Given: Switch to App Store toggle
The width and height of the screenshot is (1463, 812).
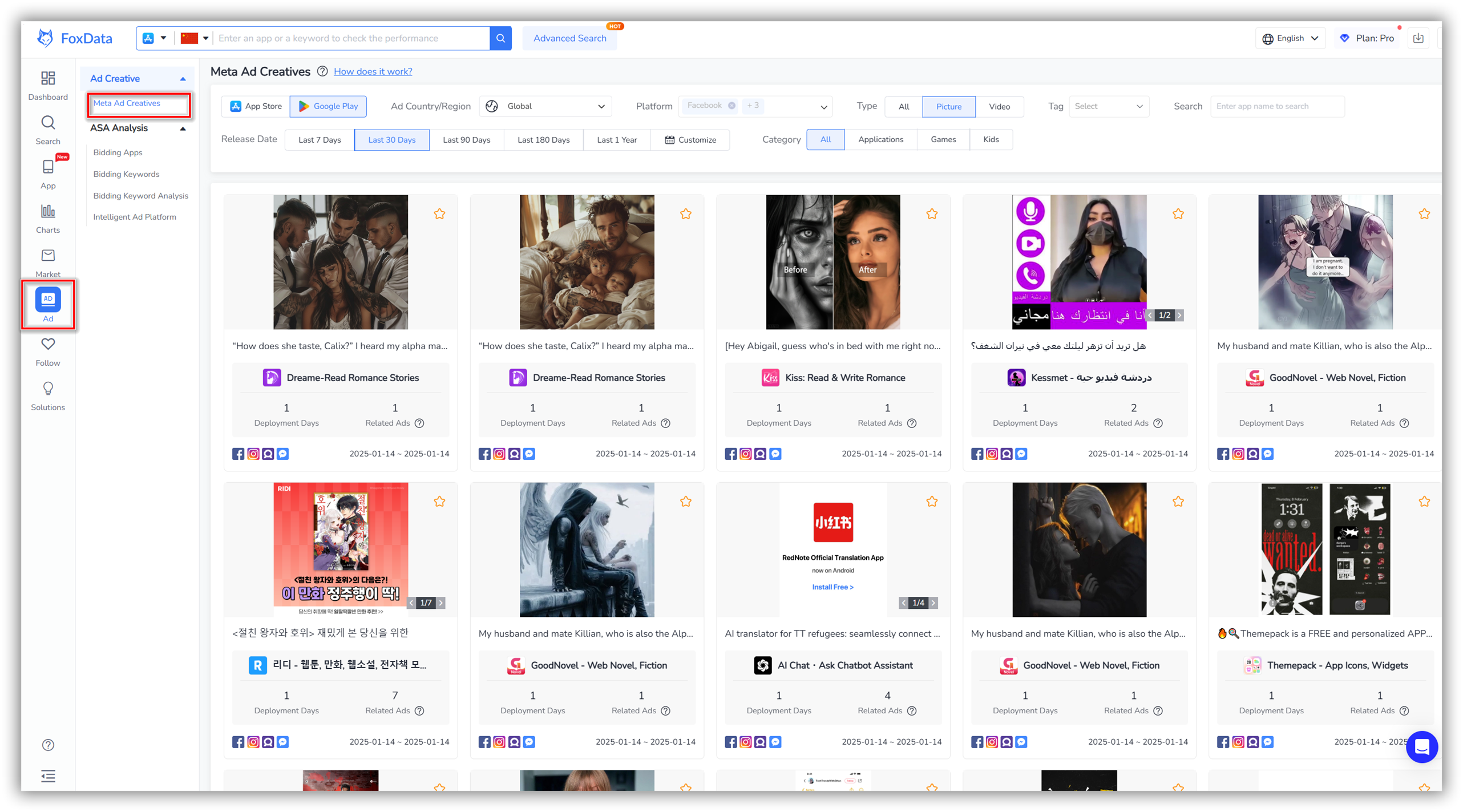Looking at the screenshot, I should click(x=256, y=106).
